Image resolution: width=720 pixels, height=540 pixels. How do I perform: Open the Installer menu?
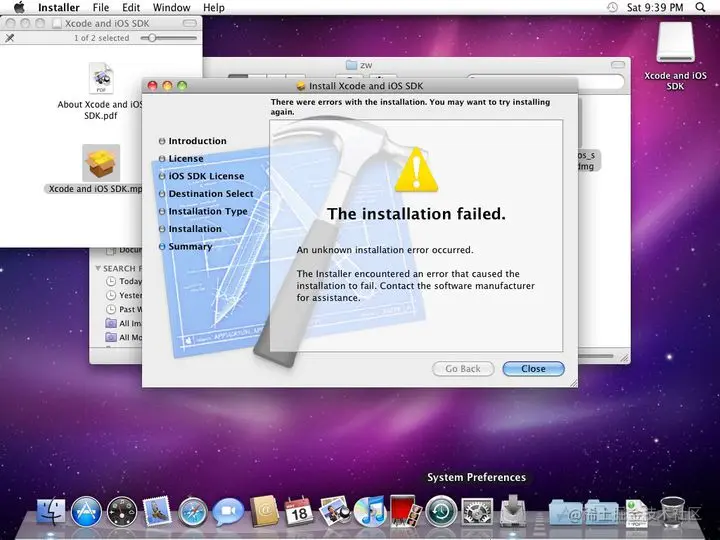click(x=59, y=7)
